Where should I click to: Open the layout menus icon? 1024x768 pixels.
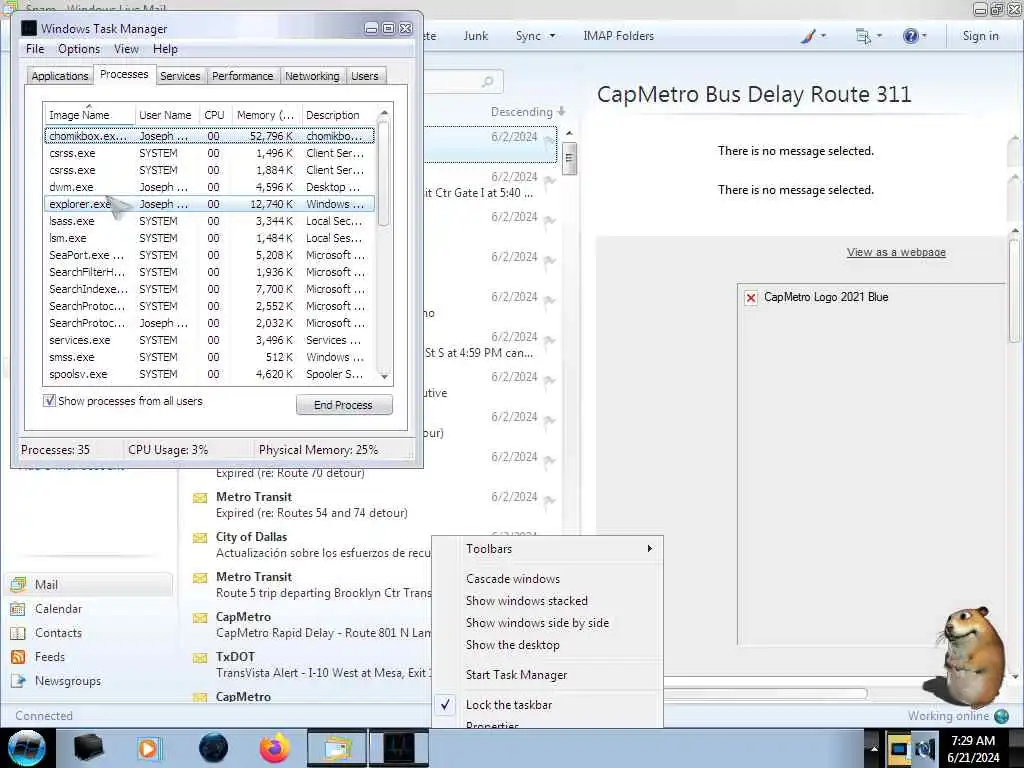pos(863,37)
